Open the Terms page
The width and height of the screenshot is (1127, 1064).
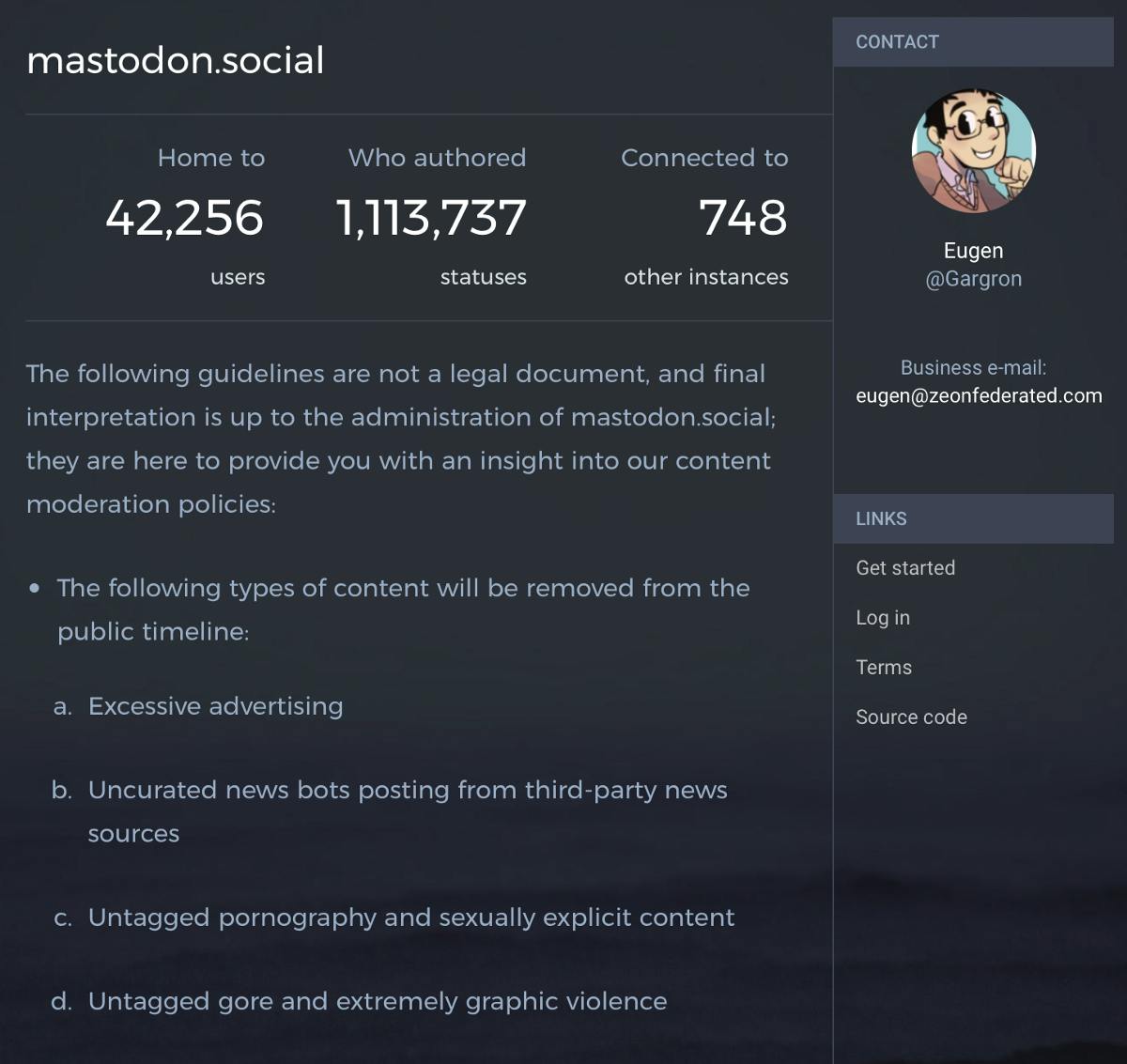[x=883, y=667]
